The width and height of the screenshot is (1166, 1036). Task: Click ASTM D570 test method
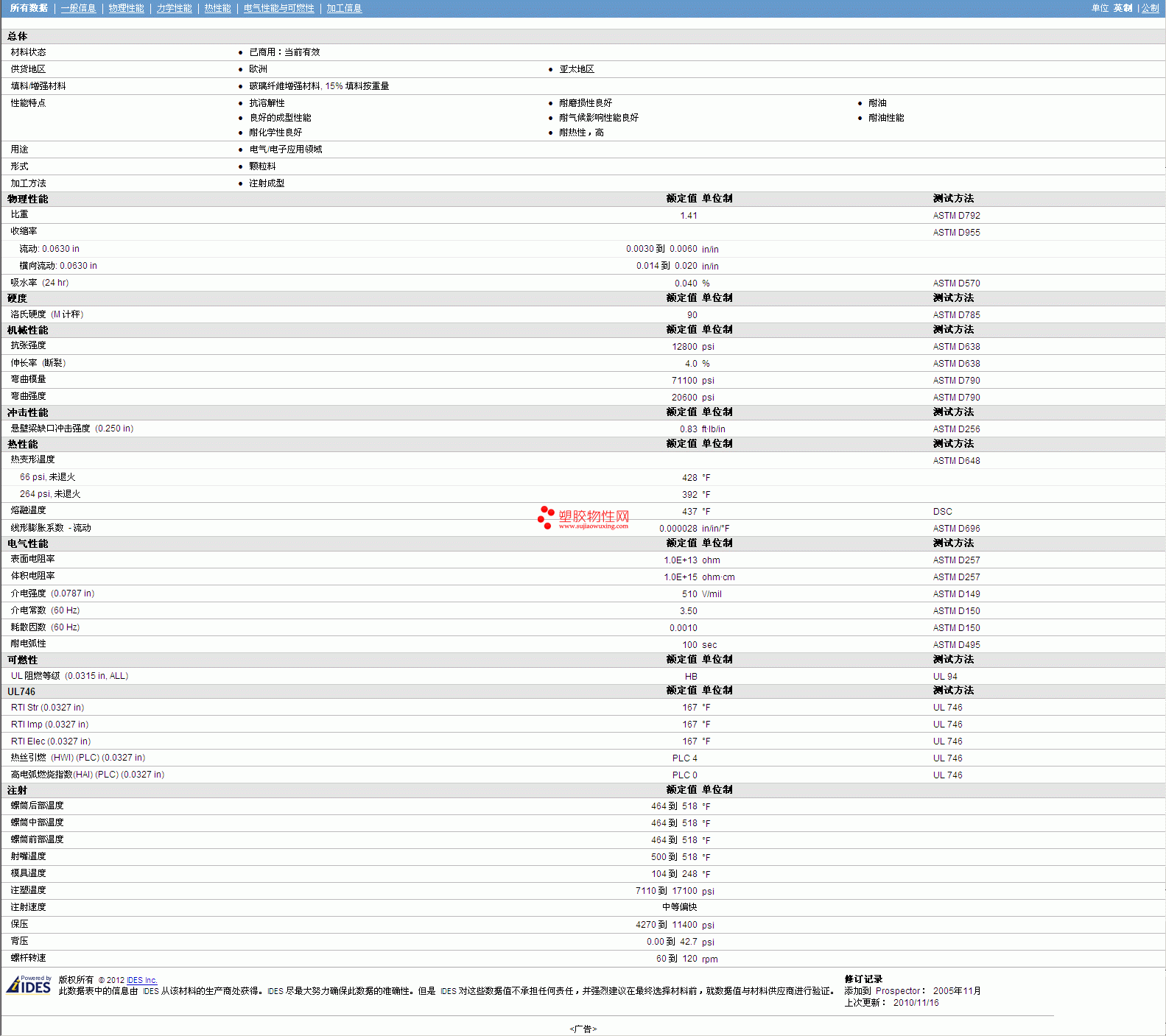tap(956, 283)
